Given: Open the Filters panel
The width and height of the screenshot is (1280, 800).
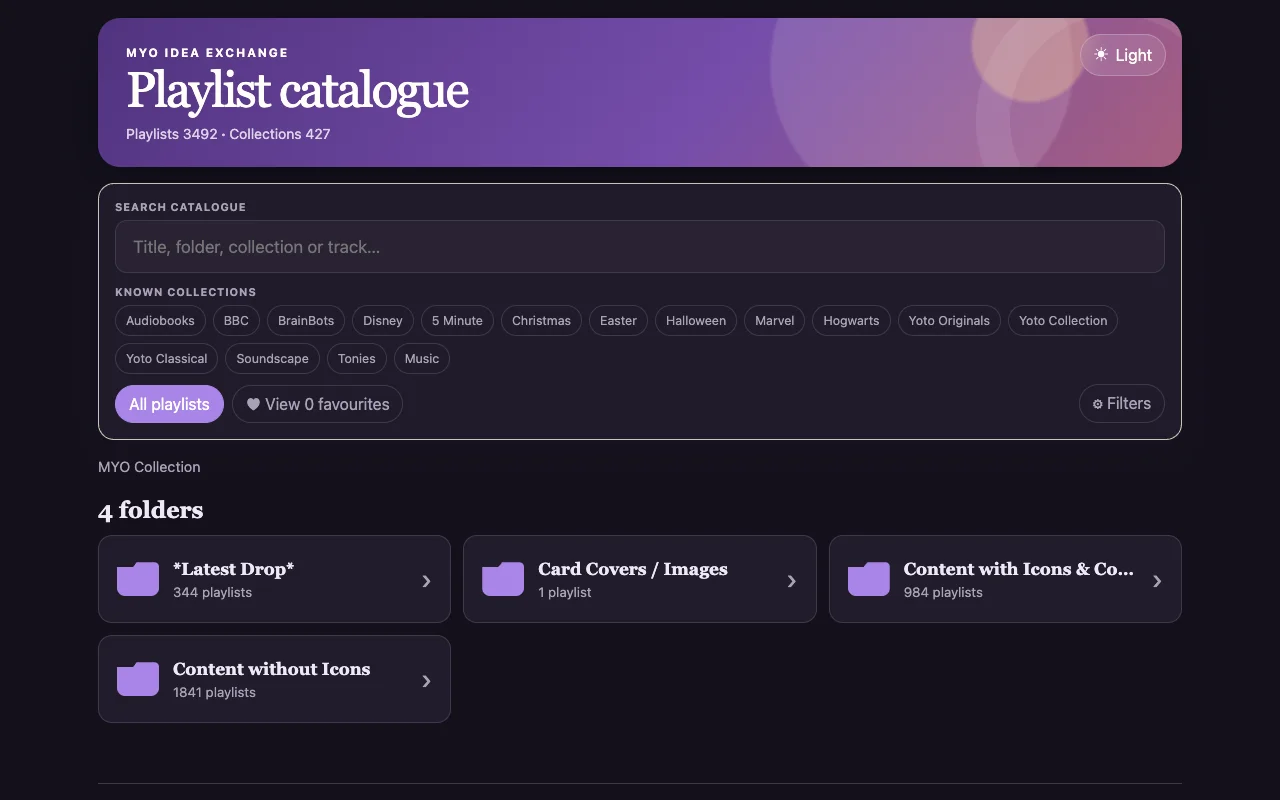Looking at the screenshot, I should click(1122, 404).
